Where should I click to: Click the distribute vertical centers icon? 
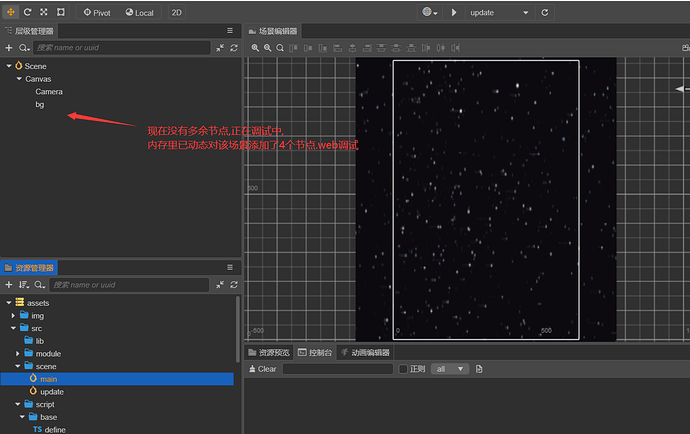point(396,48)
